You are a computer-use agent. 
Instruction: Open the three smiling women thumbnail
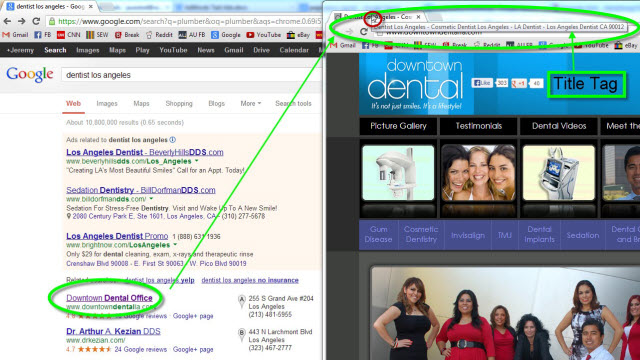tap(478, 173)
